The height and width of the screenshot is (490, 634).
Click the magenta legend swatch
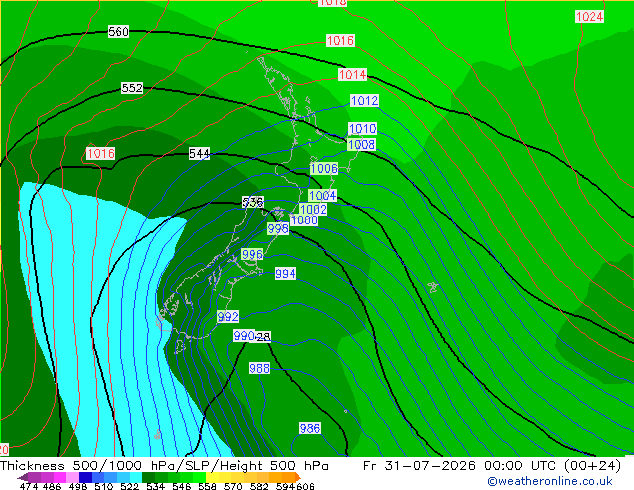pyautogui.click(x=60, y=477)
